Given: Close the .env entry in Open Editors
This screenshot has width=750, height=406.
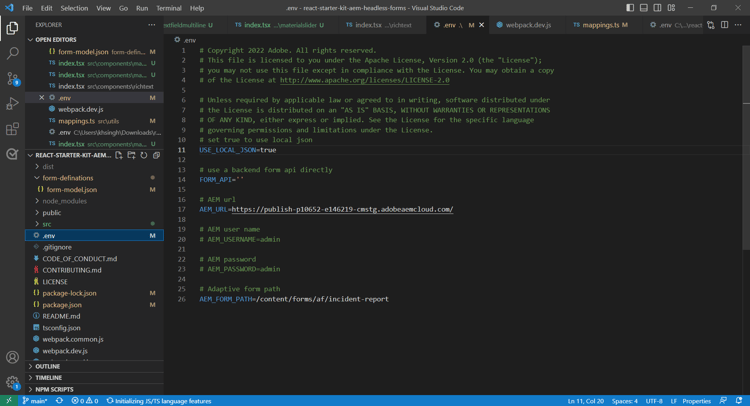Looking at the screenshot, I should point(42,98).
